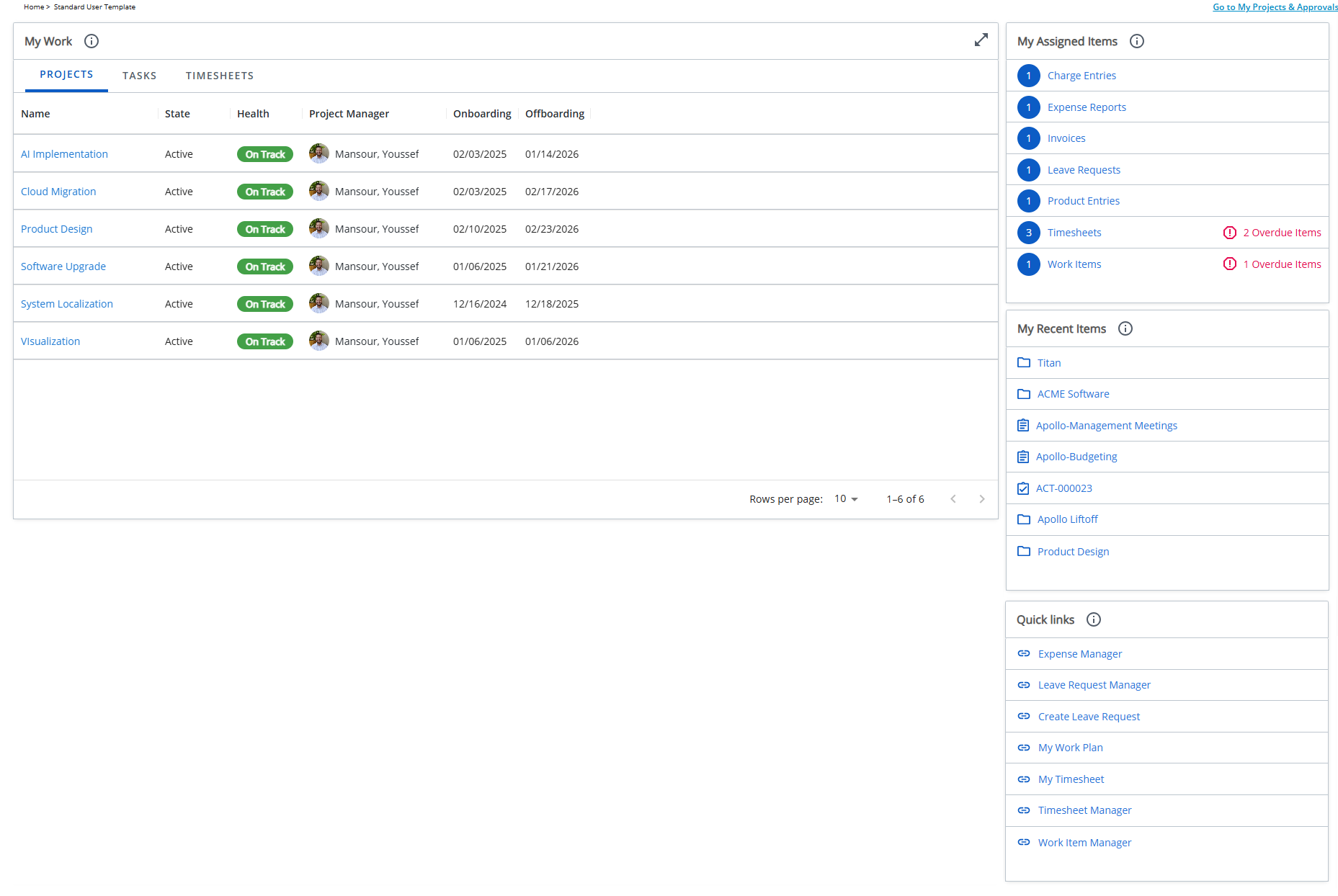1338x896 pixels.
Task: Click the clipboard icon beside Apollo-Budgeting
Action: [x=1023, y=456]
